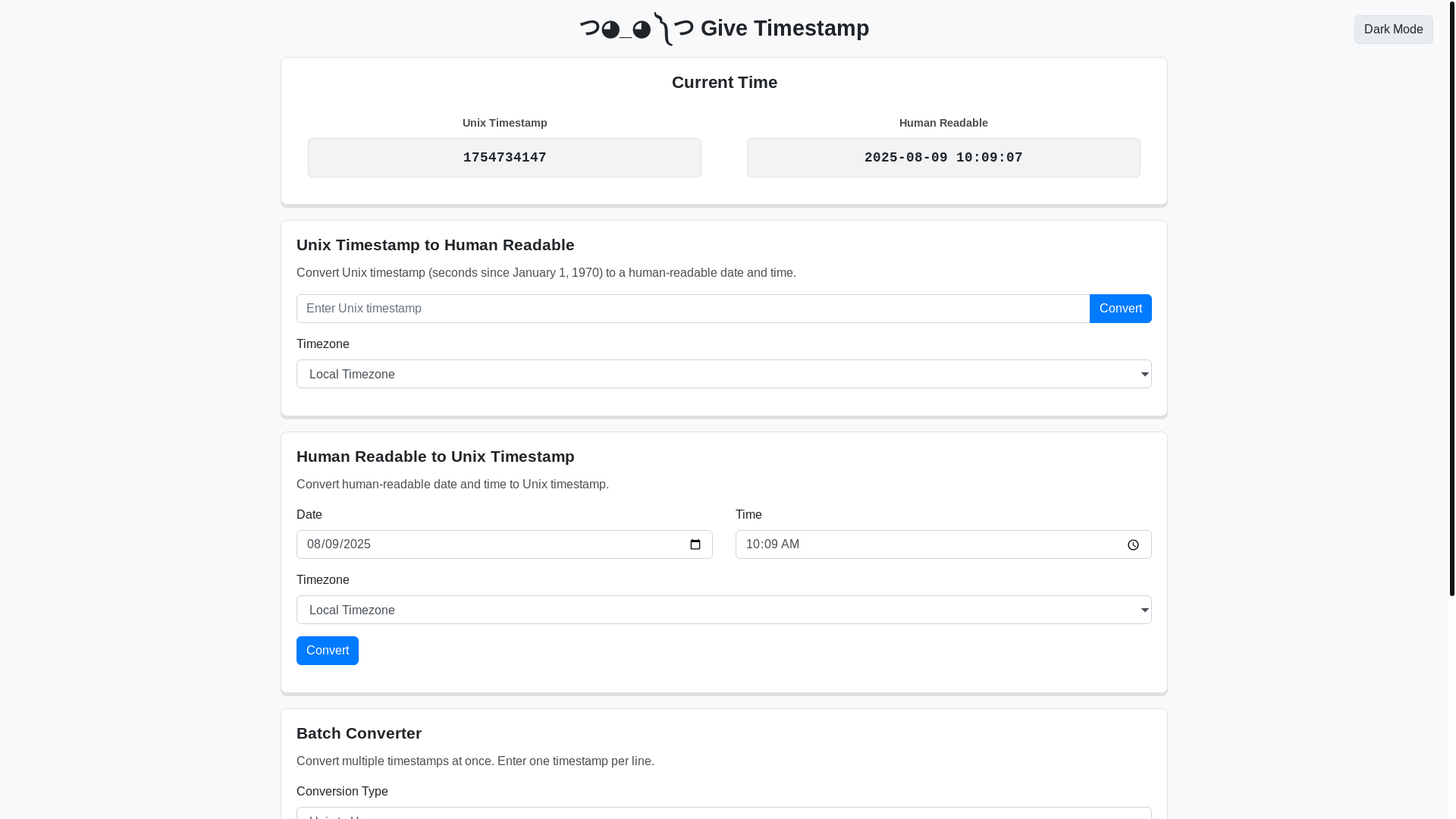Convert the entered Unix timestamp
This screenshot has width=1456, height=819.
click(x=1120, y=309)
